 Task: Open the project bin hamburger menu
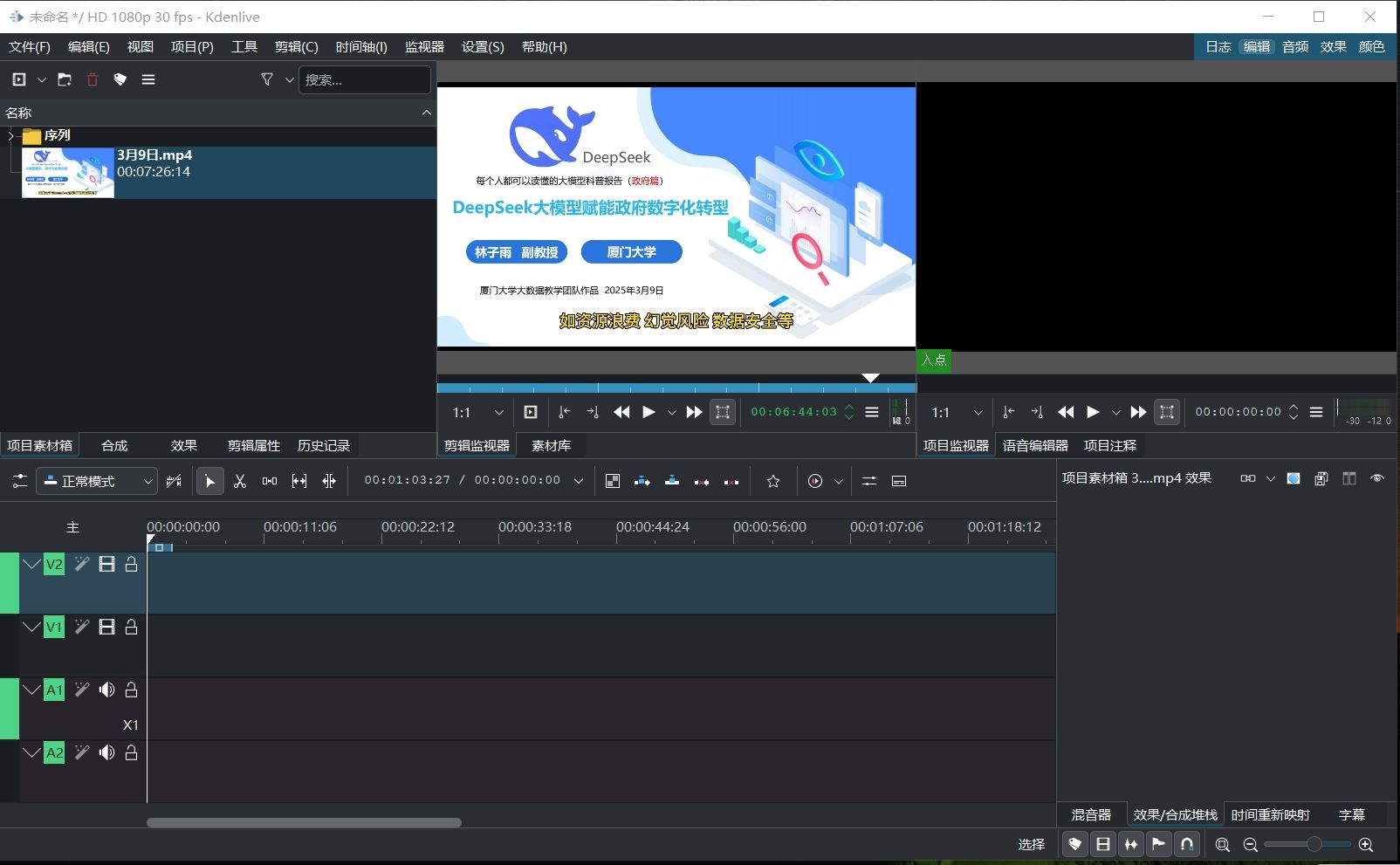point(148,79)
